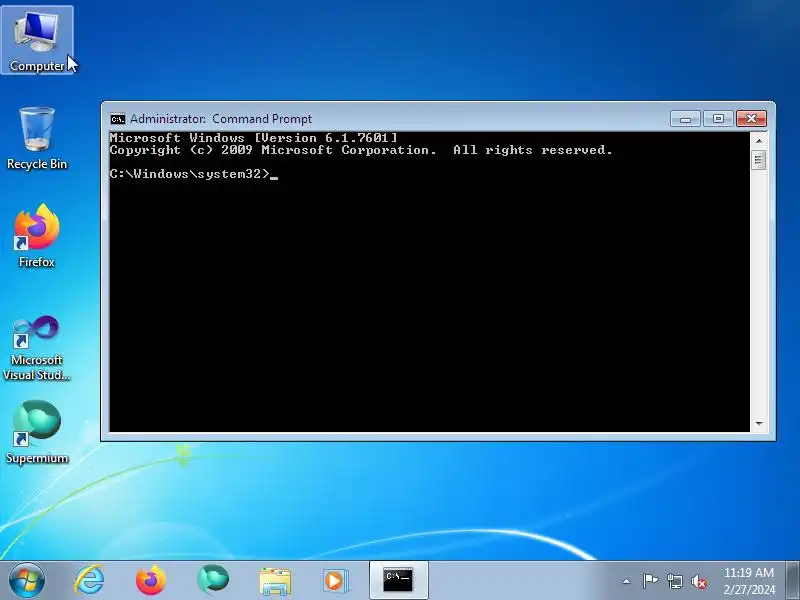Select the Microsoft Visual Studio desktop shortcut
This screenshot has height=600, width=800.
click(x=37, y=348)
